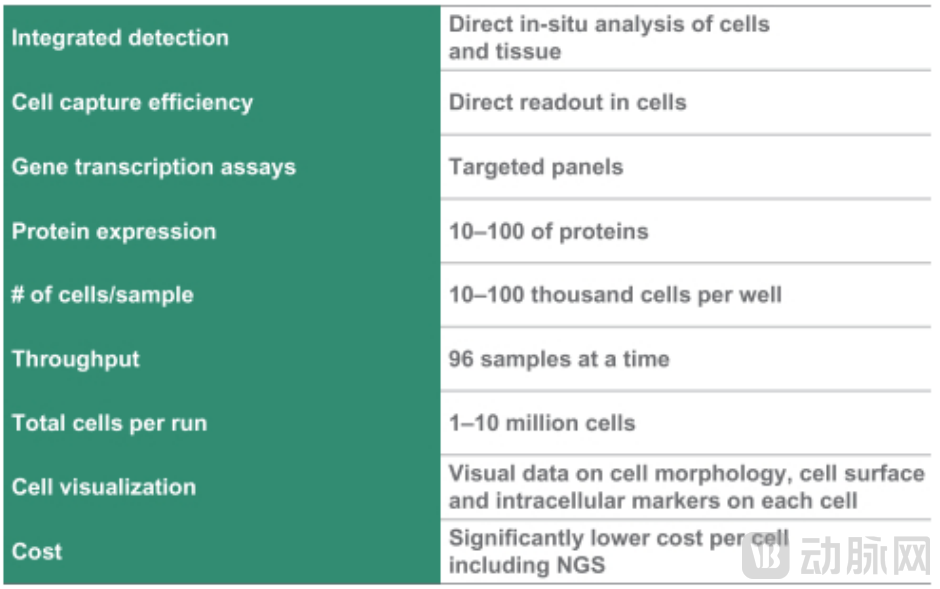Select the Cost row label

pyautogui.click(x=37, y=551)
